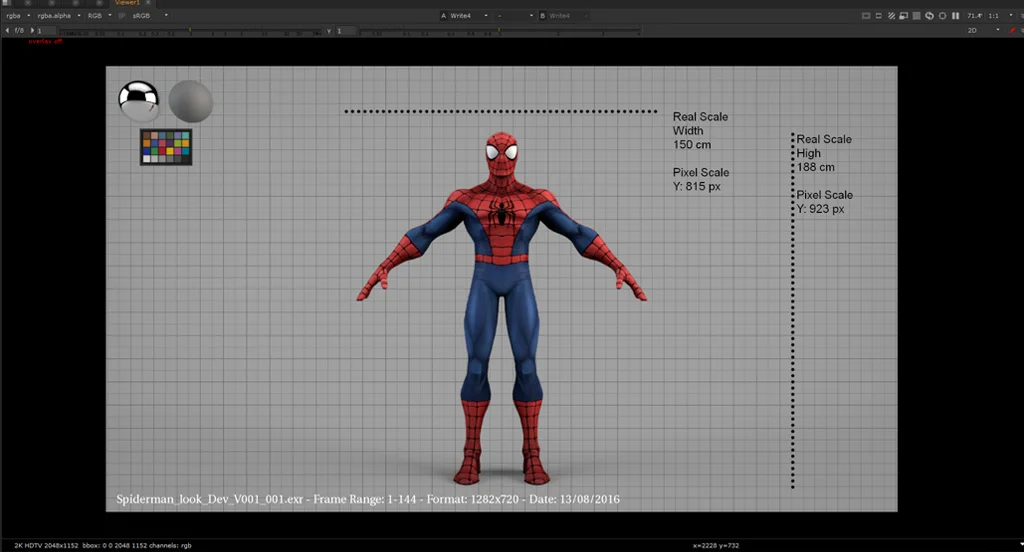The image size is (1024, 552).
Task: Open the rgba.alpha channel dropdown
Action: (58, 16)
